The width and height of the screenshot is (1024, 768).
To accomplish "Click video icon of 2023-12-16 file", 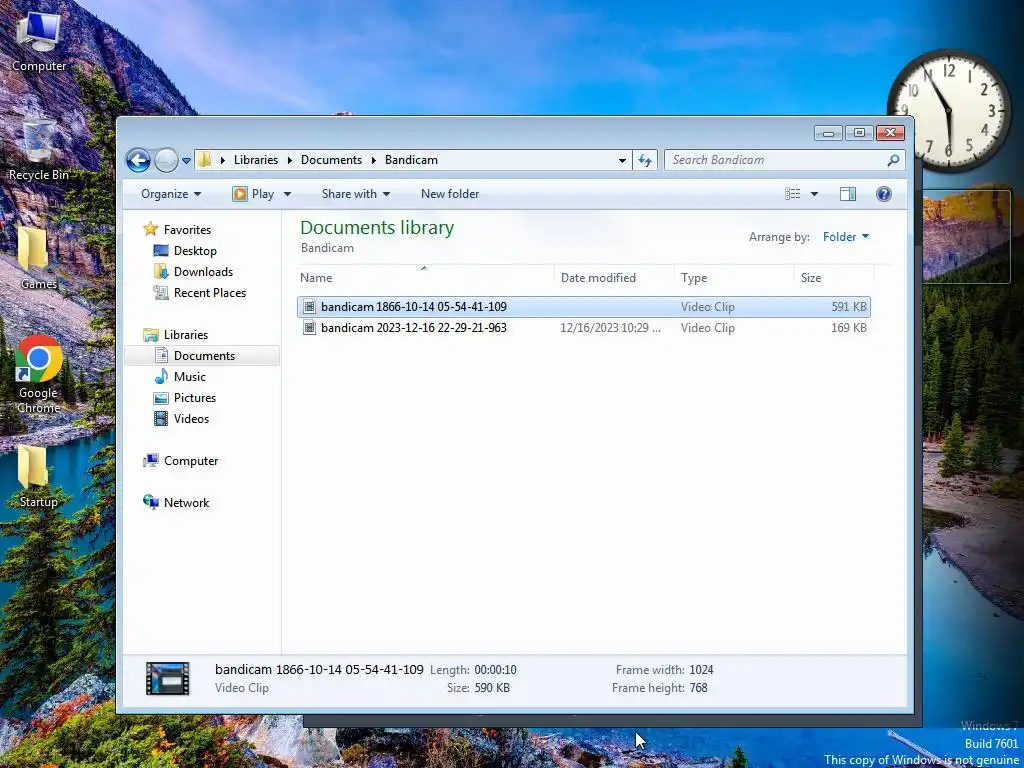I will pos(310,328).
